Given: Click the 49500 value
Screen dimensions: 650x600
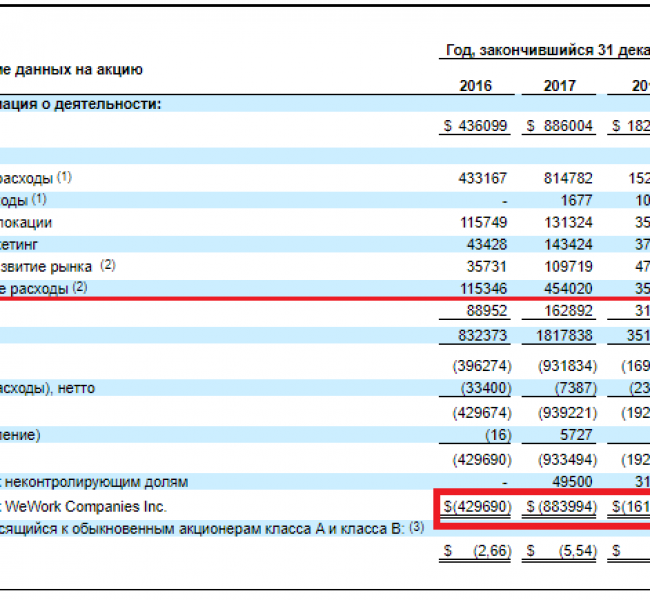Looking at the screenshot, I should 572,482.
